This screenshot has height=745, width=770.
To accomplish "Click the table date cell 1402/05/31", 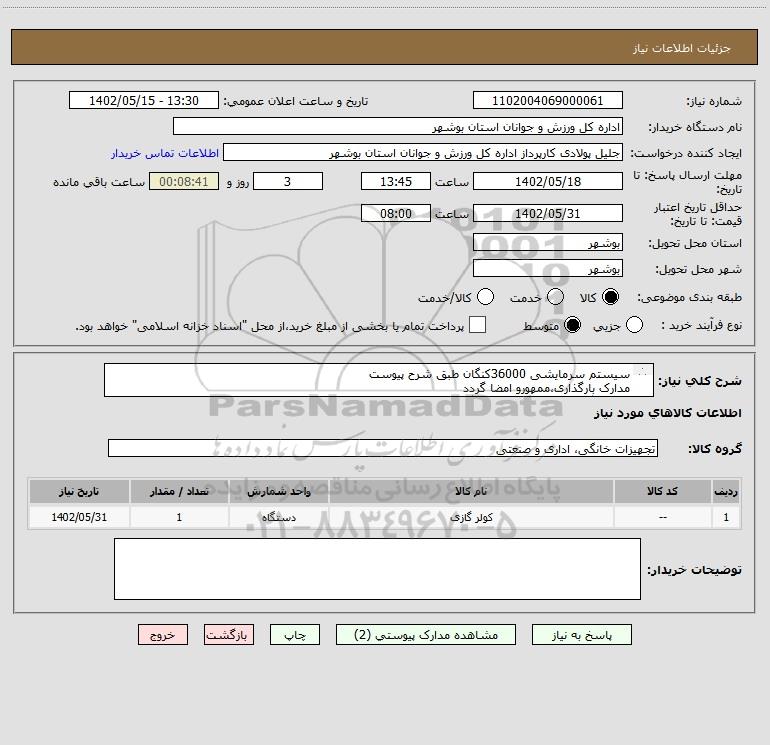I will [x=79, y=517].
